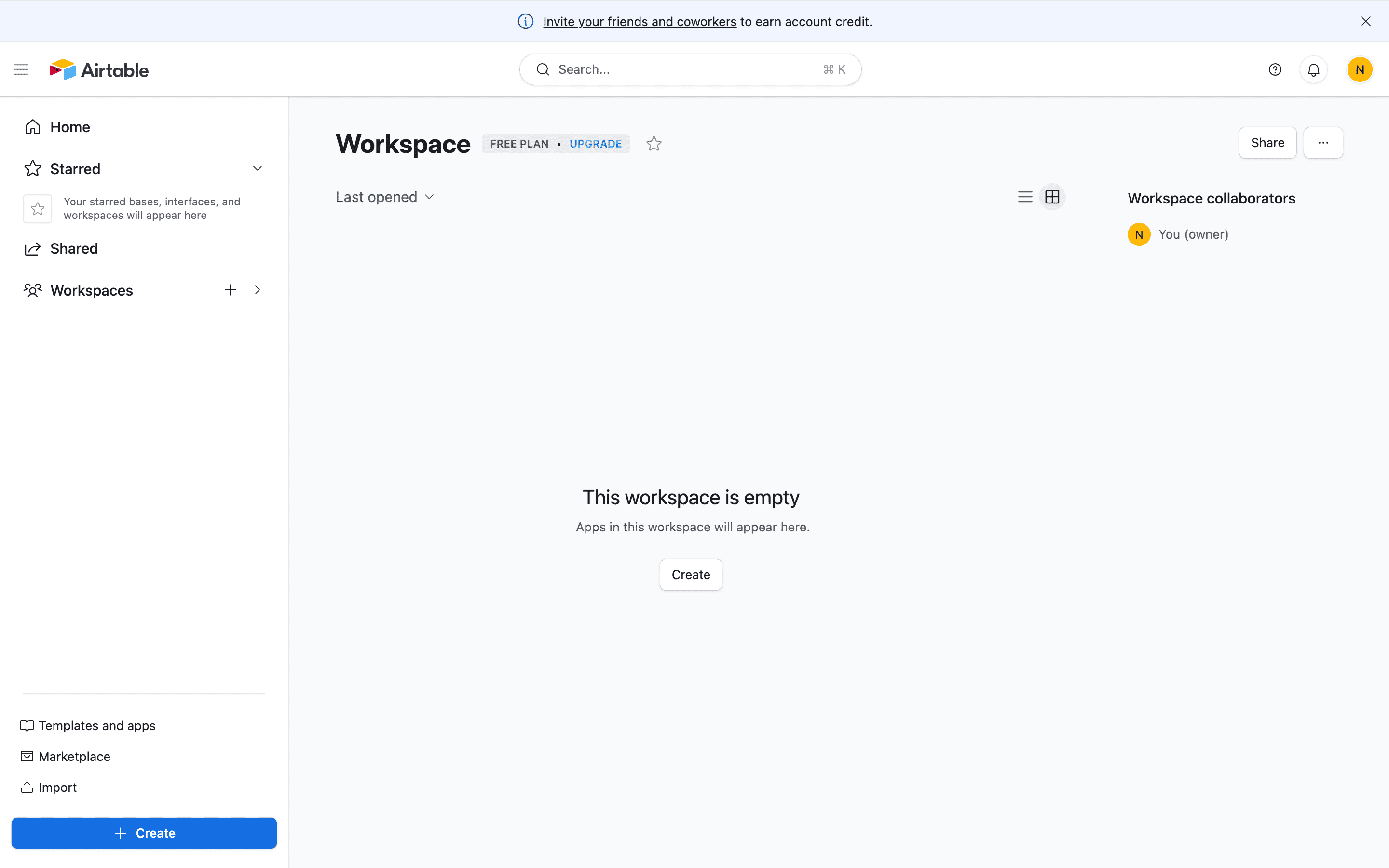Open Templates and apps
Image resolution: width=1389 pixels, height=868 pixels.
88,726
